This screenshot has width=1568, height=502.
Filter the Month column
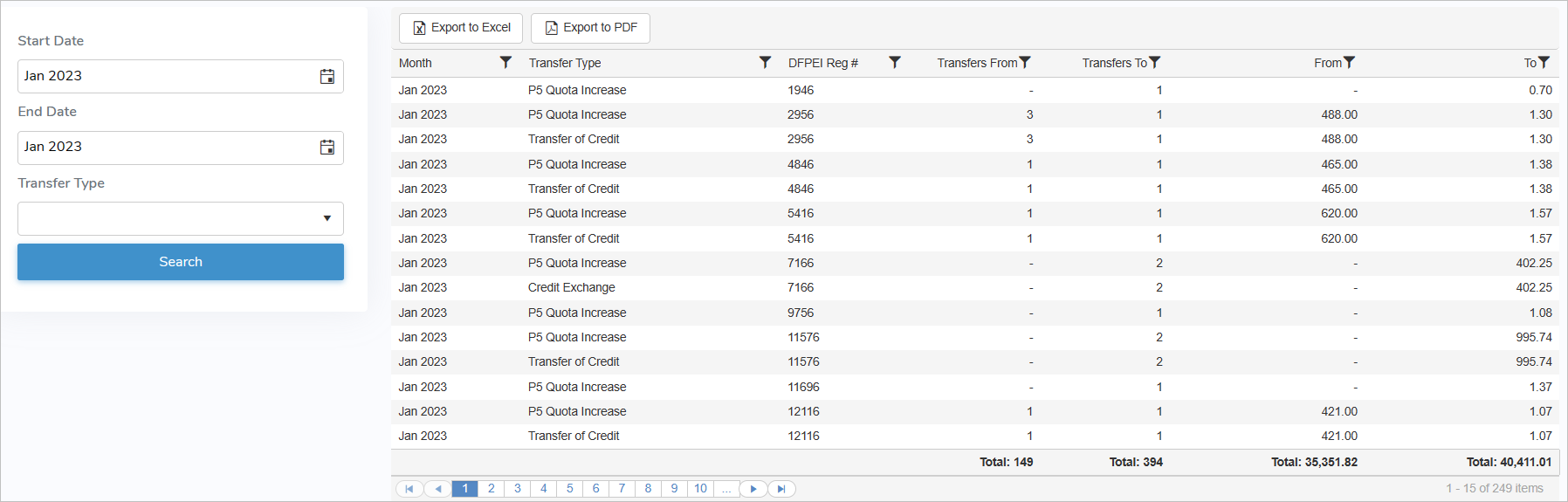click(505, 63)
